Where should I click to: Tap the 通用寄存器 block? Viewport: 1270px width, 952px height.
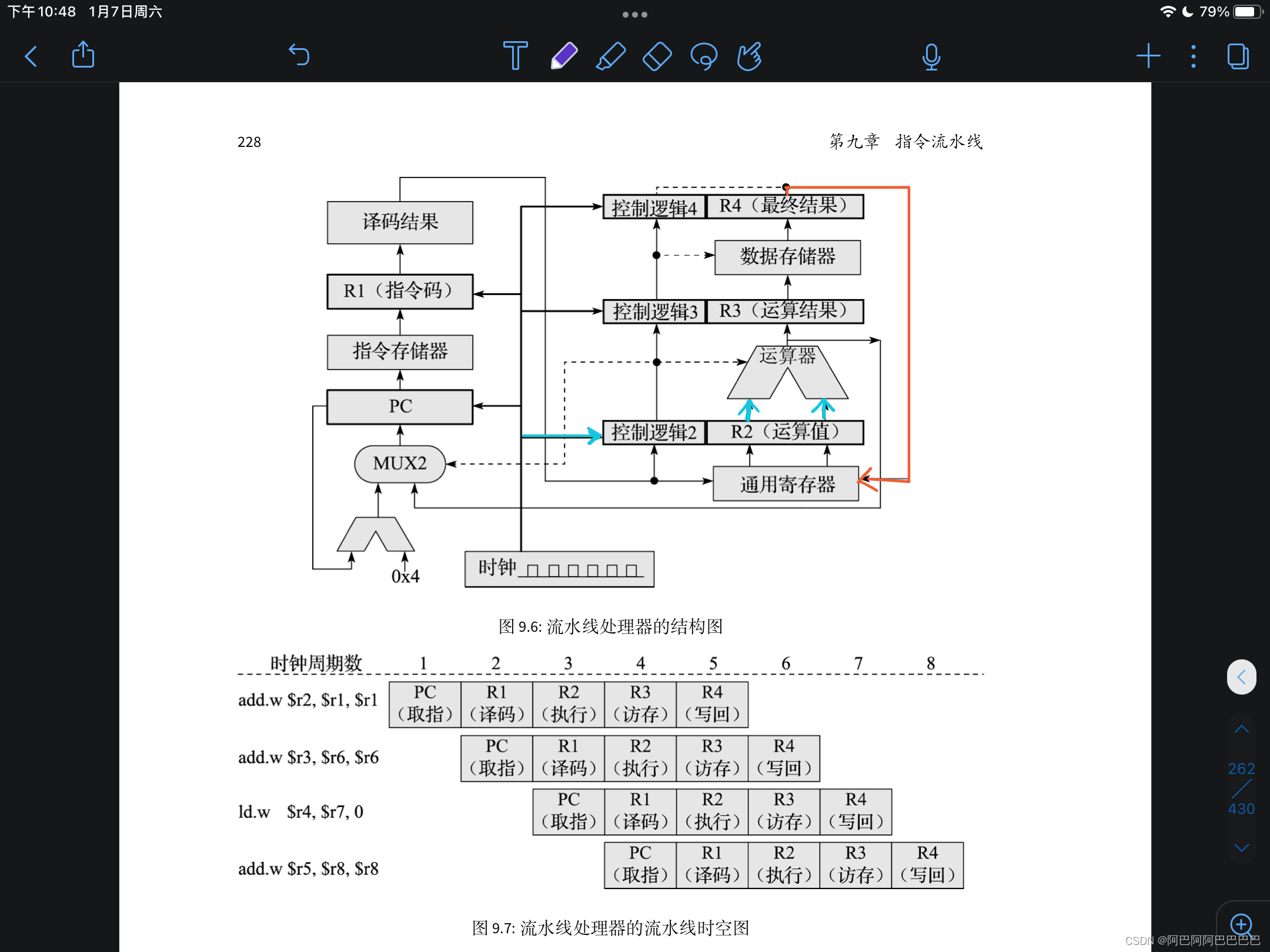tap(786, 484)
